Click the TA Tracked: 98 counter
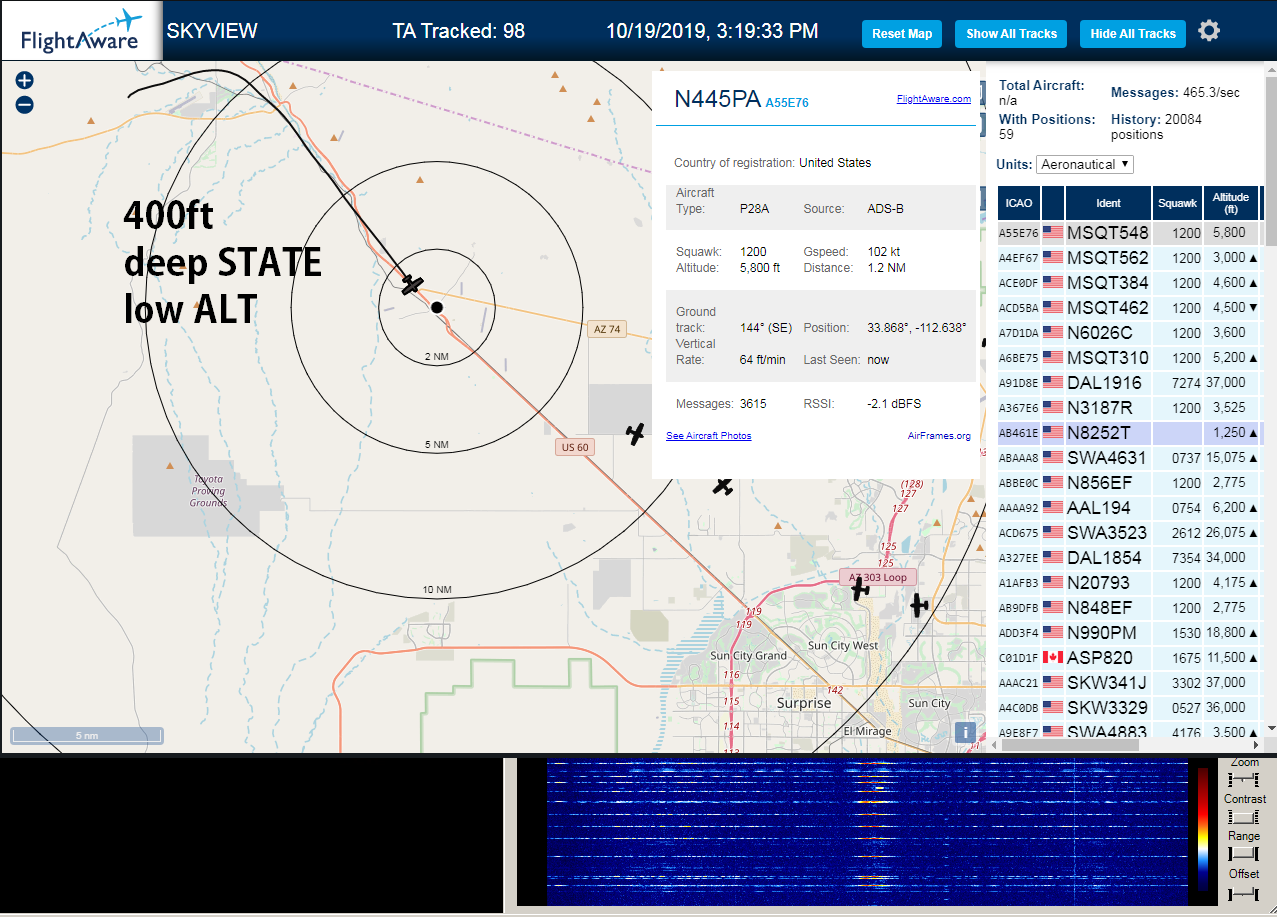Screen dimensions: 1277x917 click(459, 31)
